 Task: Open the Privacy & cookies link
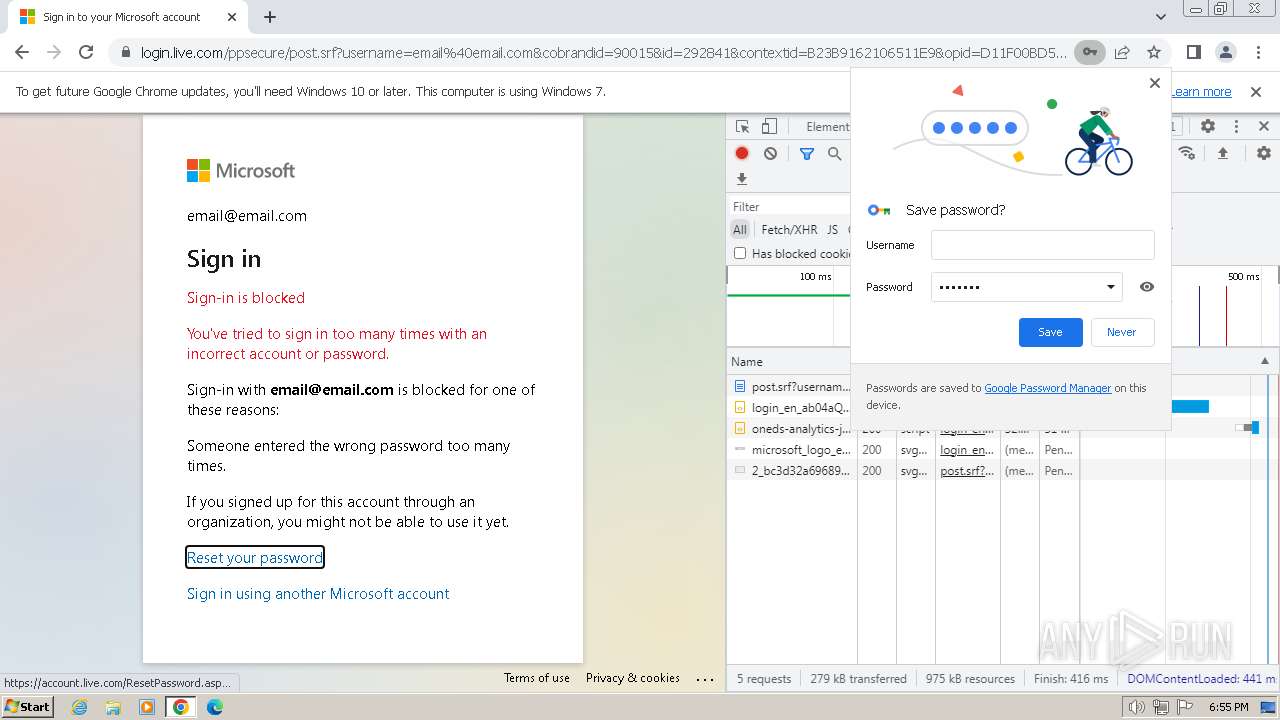(x=633, y=678)
